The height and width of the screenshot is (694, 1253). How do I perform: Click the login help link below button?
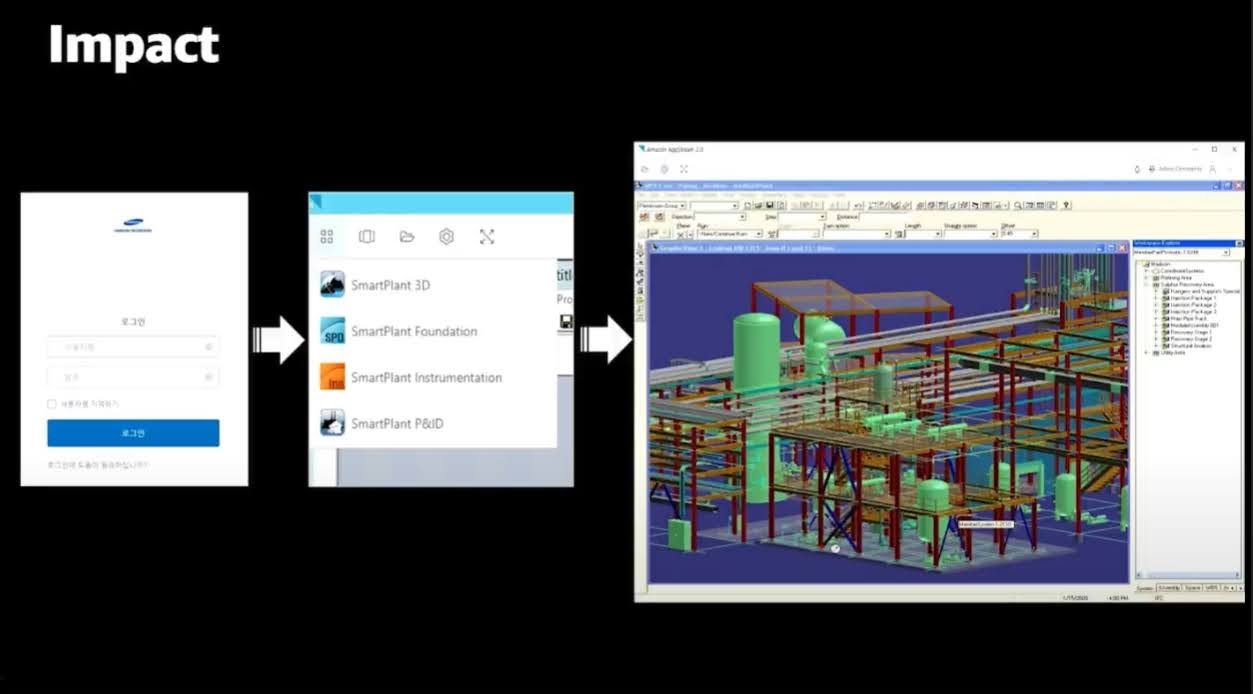(97, 465)
